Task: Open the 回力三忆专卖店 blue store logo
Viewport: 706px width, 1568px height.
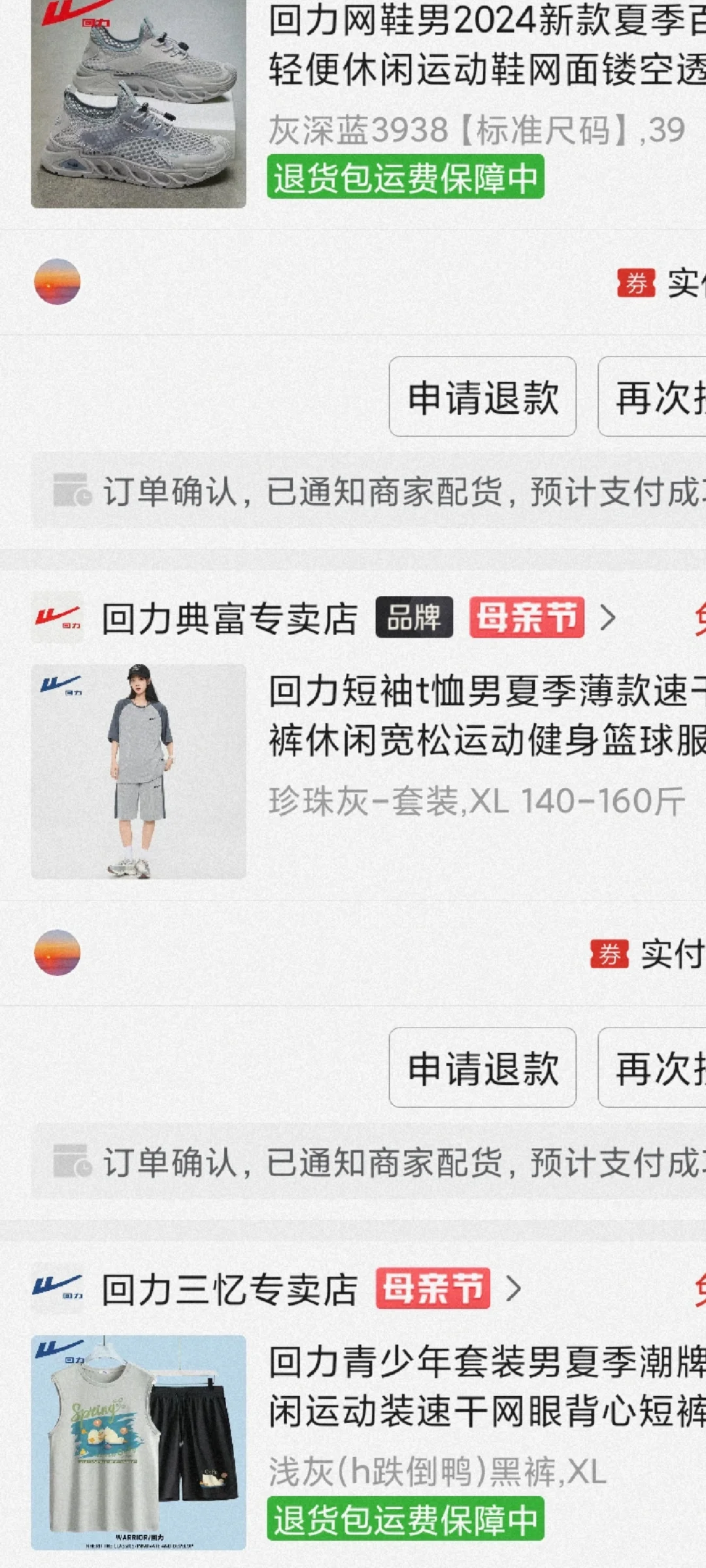Action: (x=58, y=1288)
